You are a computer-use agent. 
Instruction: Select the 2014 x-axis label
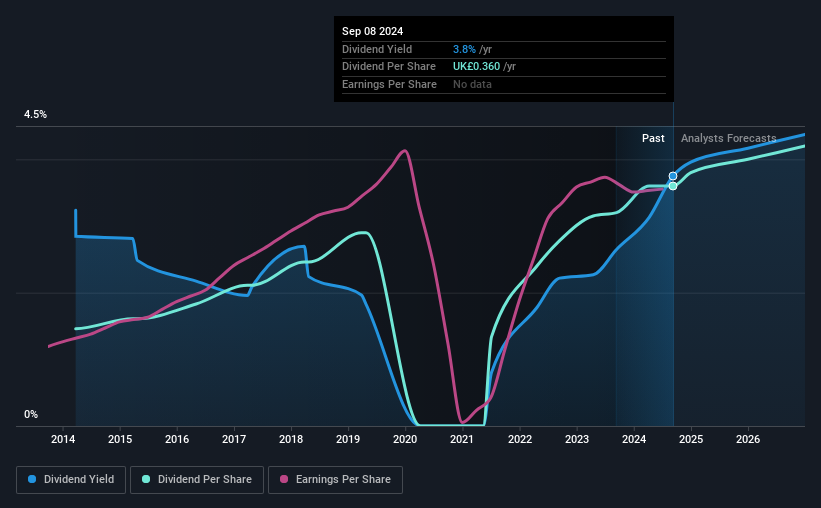click(63, 439)
